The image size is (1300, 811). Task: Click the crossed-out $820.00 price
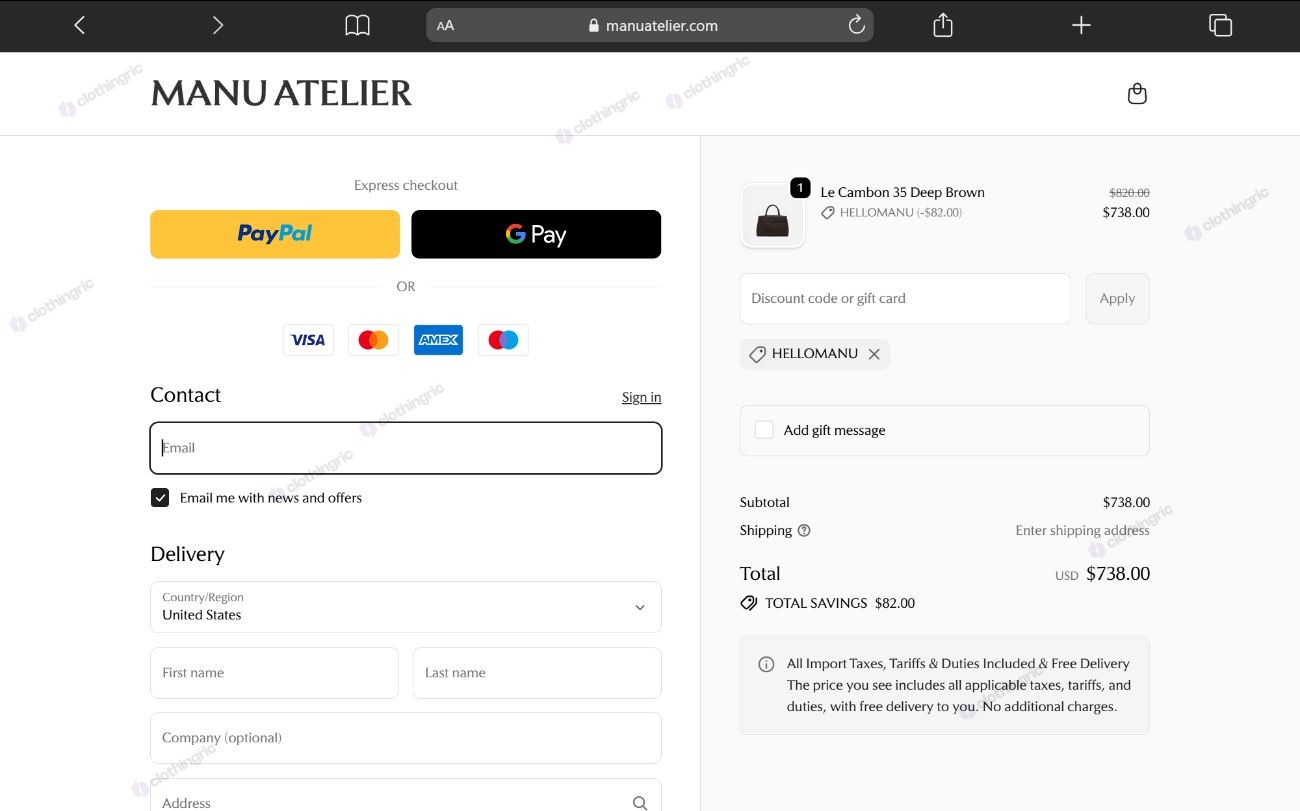[x=1129, y=193]
